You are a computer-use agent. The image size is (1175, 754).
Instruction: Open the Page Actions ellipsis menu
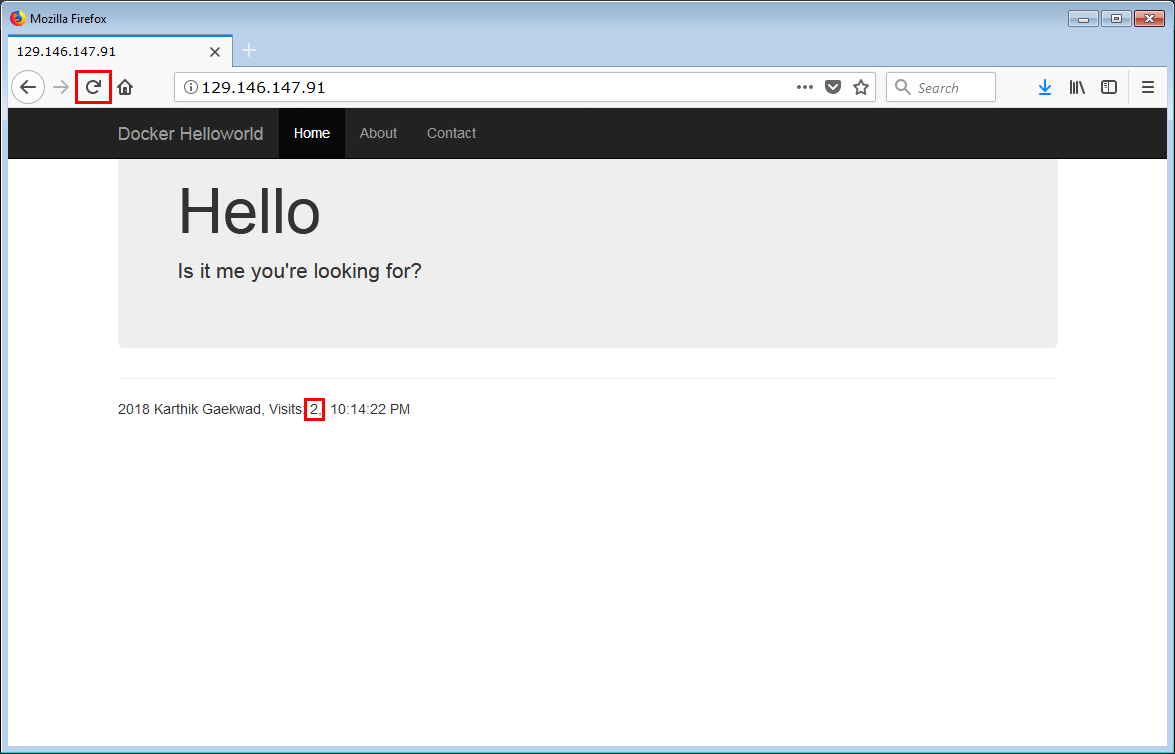(x=805, y=87)
